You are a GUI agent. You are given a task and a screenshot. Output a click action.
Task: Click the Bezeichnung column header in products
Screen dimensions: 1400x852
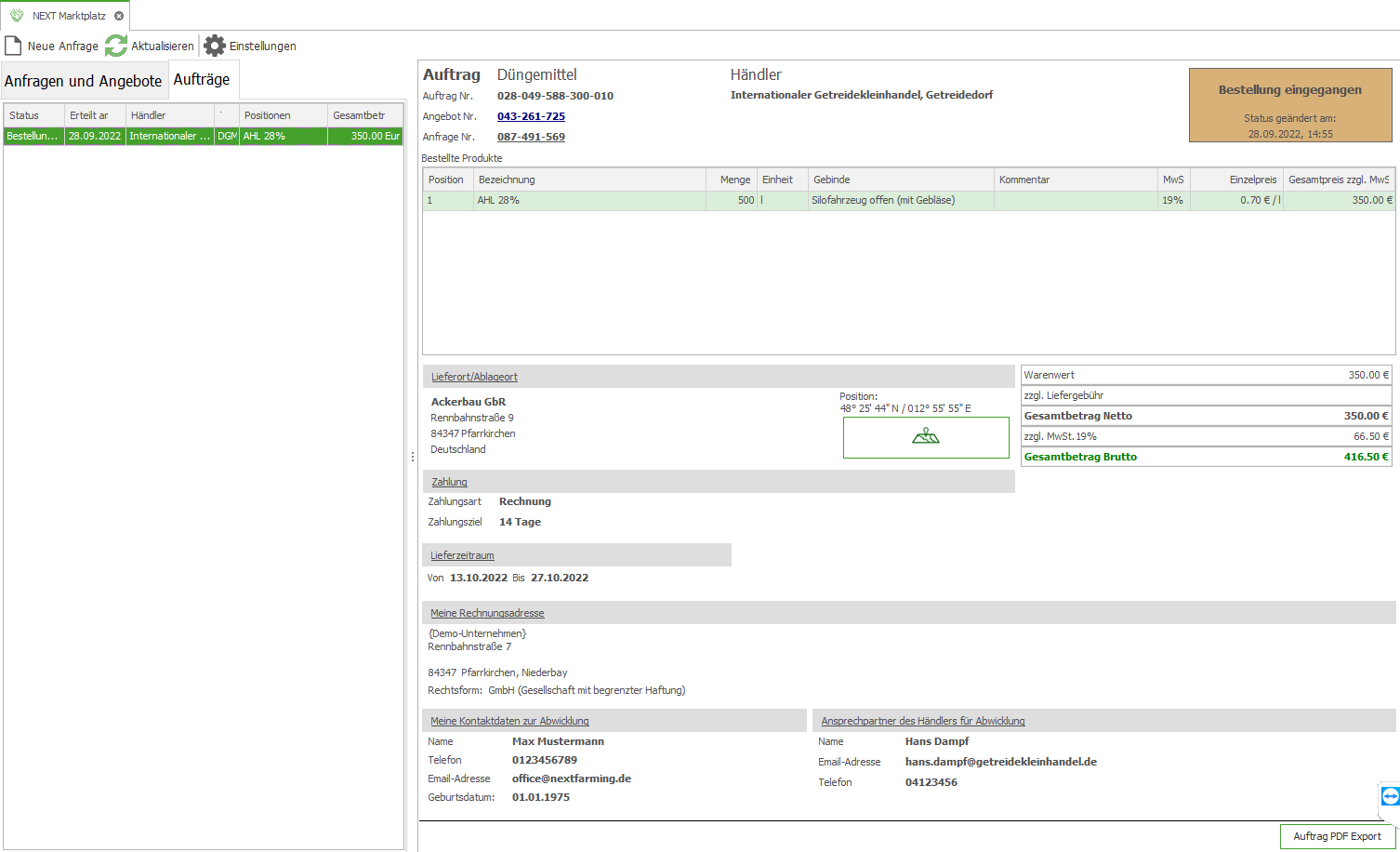pyautogui.click(x=589, y=180)
